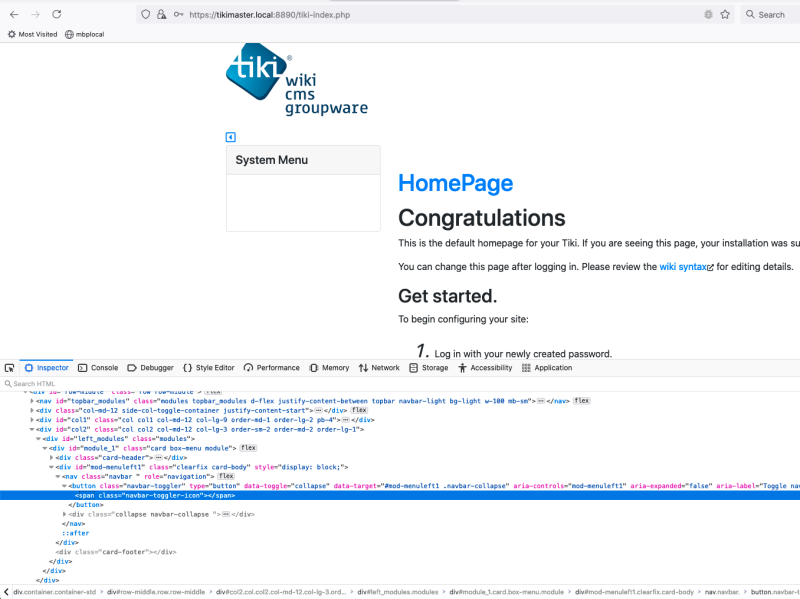The height and width of the screenshot is (599, 800).
Task: Switch to the Network tab
Action: [379, 368]
